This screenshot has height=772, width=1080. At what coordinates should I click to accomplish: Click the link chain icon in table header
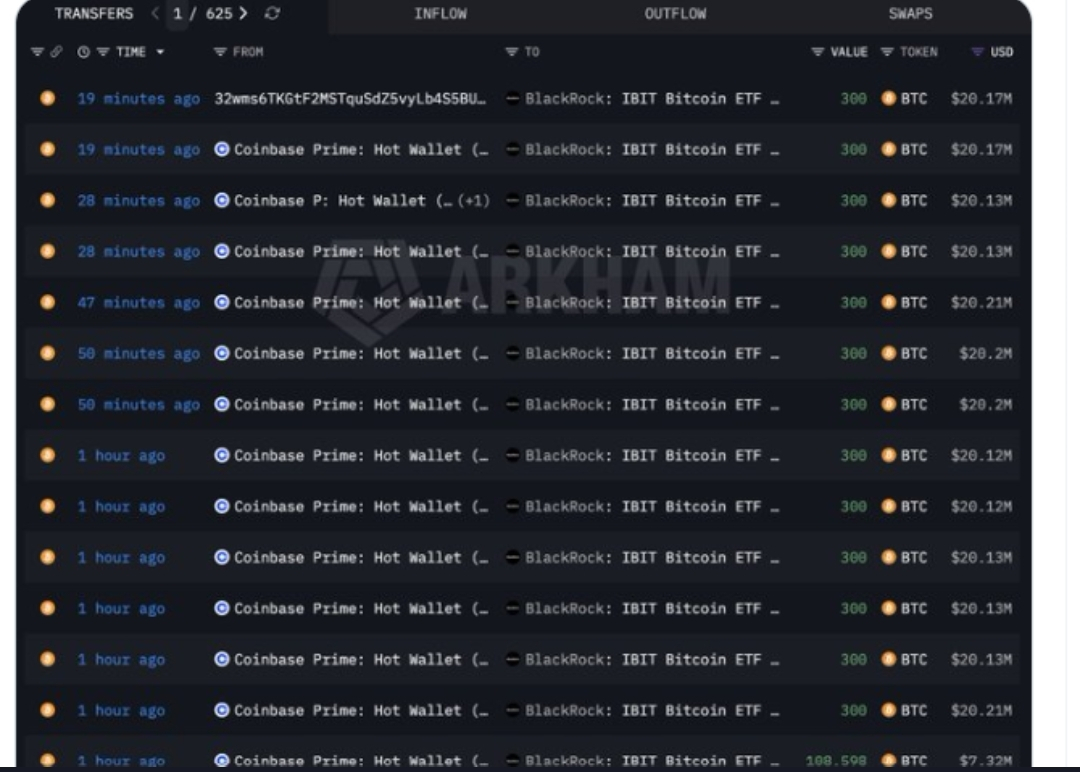pyautogui.click(x=56, y=52)
